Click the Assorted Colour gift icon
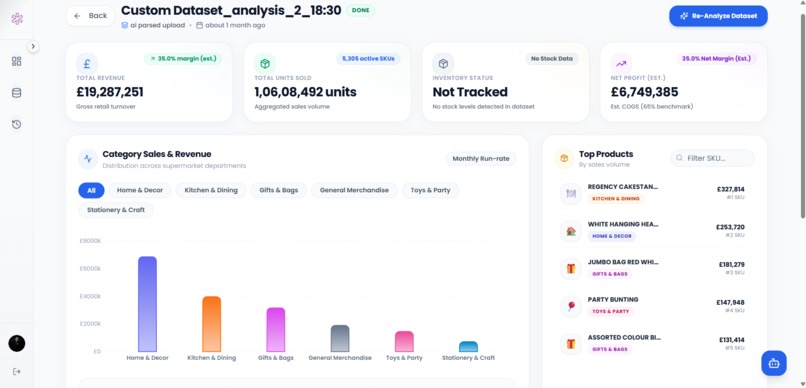This screenshot has width=806, height=388. [x=571, y=344]
